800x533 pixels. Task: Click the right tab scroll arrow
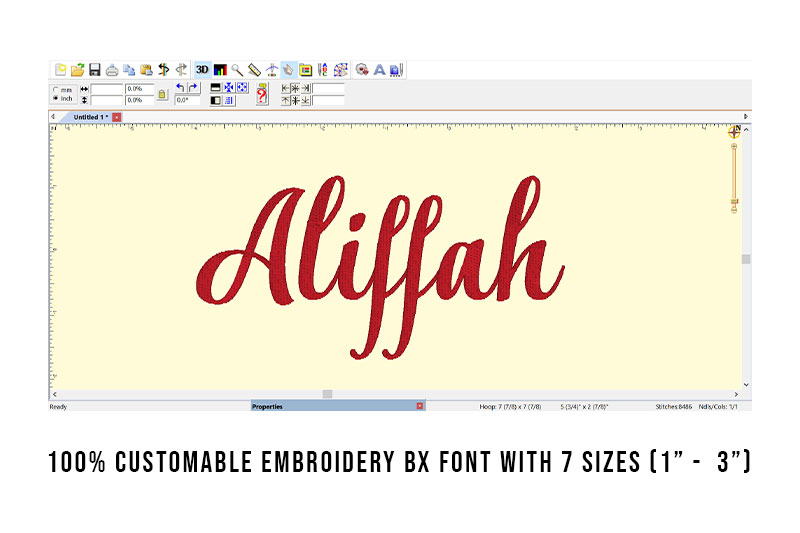pyautogui.click(x=745, y=117)
